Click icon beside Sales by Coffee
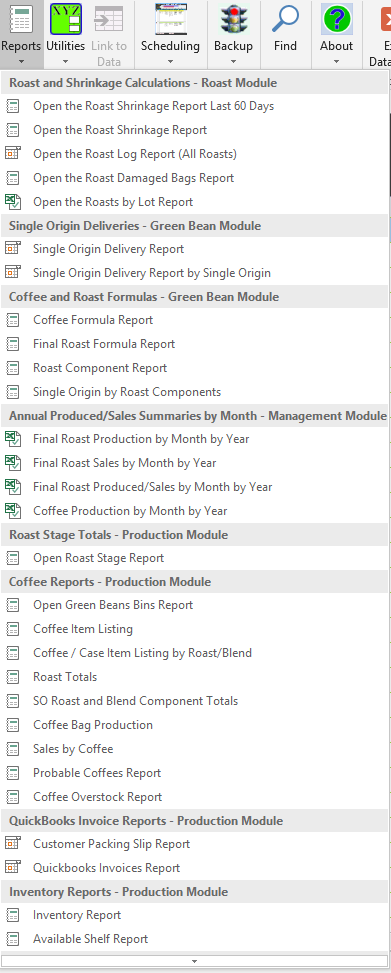391x973 pixels. click(13, 749)
